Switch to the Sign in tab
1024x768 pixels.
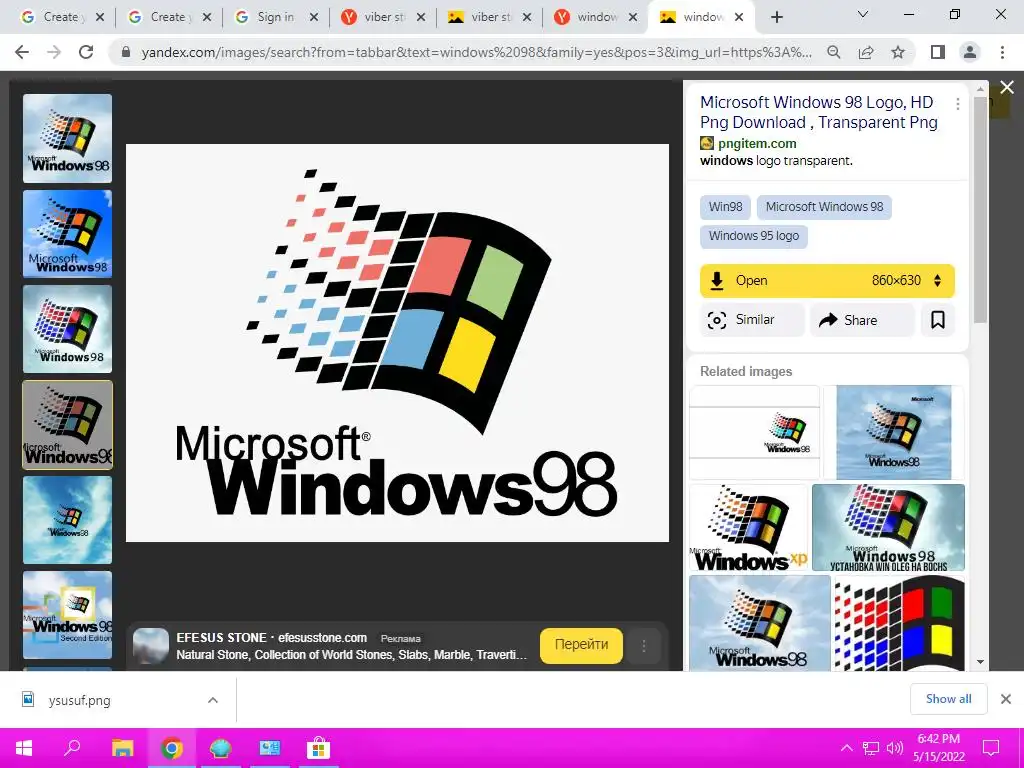click(276, 17)
